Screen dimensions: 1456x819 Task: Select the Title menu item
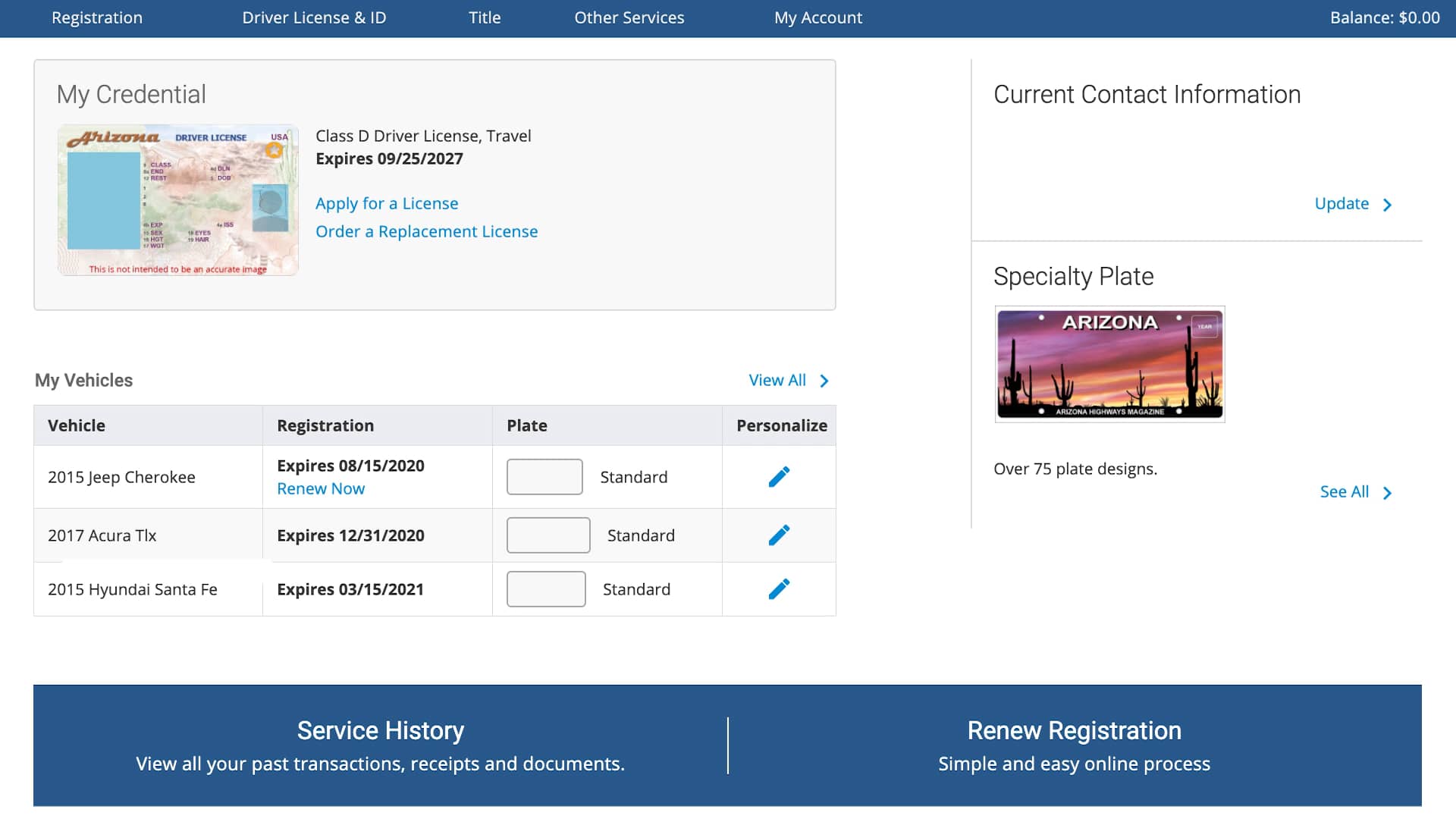484,17
